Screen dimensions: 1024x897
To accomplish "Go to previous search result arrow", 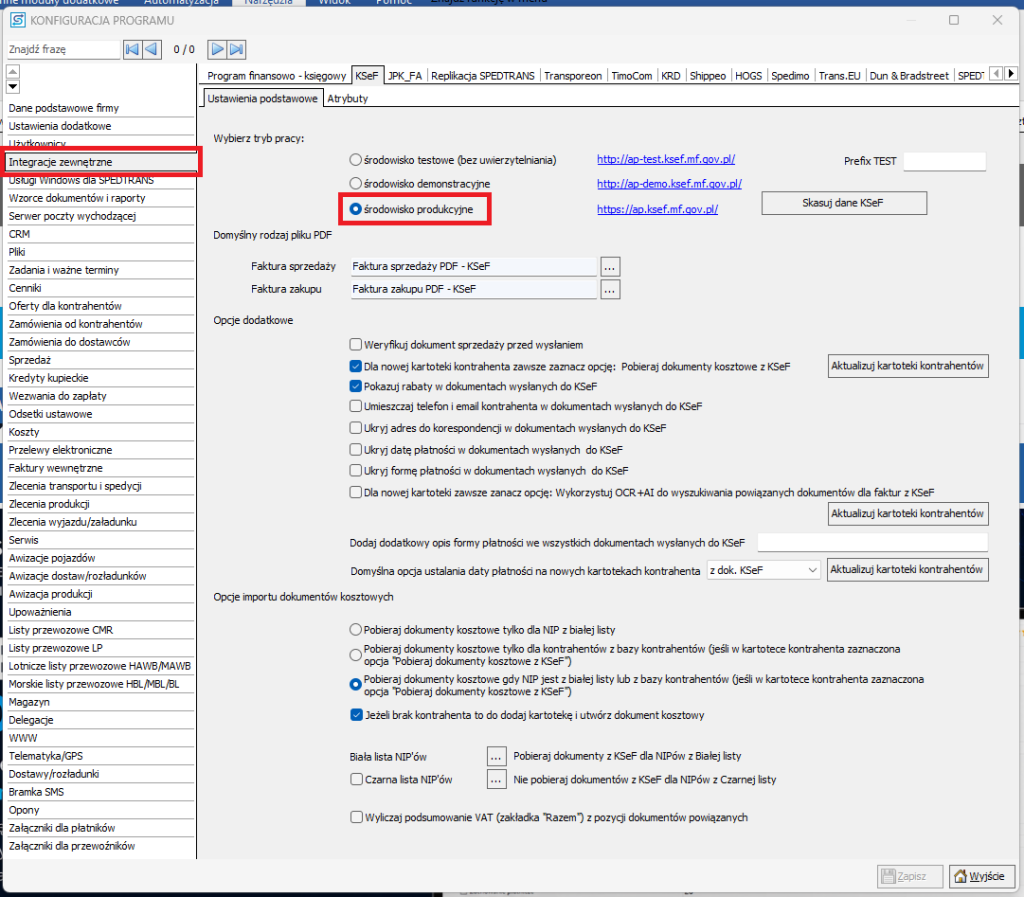I will tap(152, 49).
